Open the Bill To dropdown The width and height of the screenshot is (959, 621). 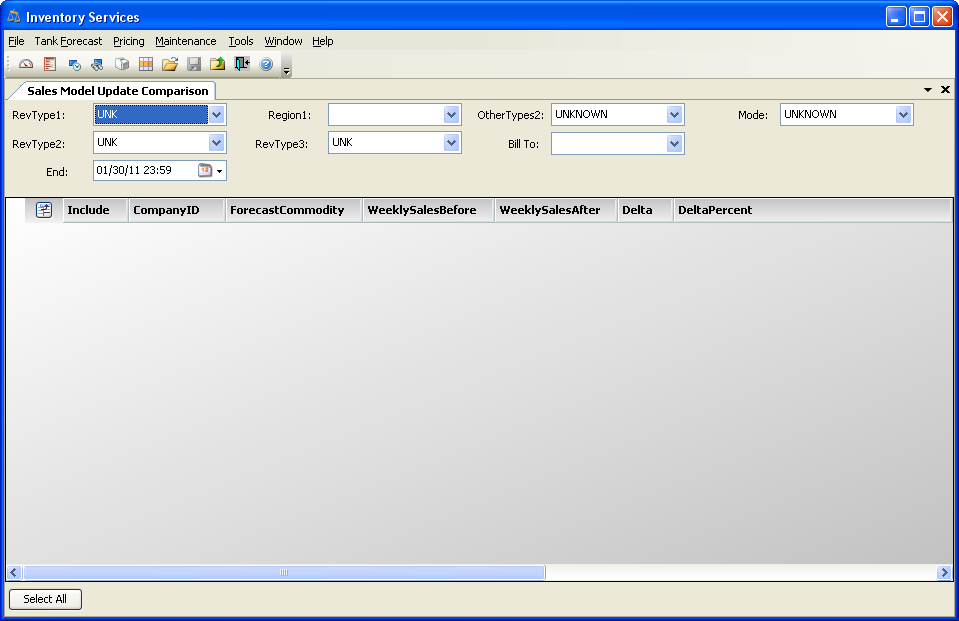pyautogui.click(x=674, y=144)
